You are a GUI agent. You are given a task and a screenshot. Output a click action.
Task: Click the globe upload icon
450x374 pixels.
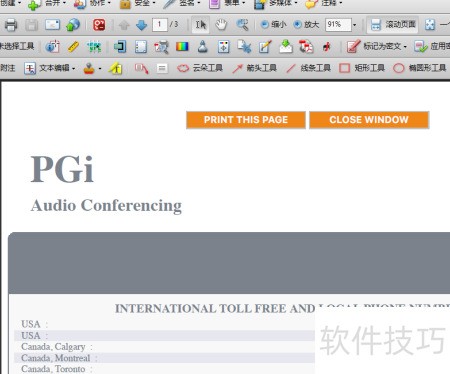tap(73, 25)
